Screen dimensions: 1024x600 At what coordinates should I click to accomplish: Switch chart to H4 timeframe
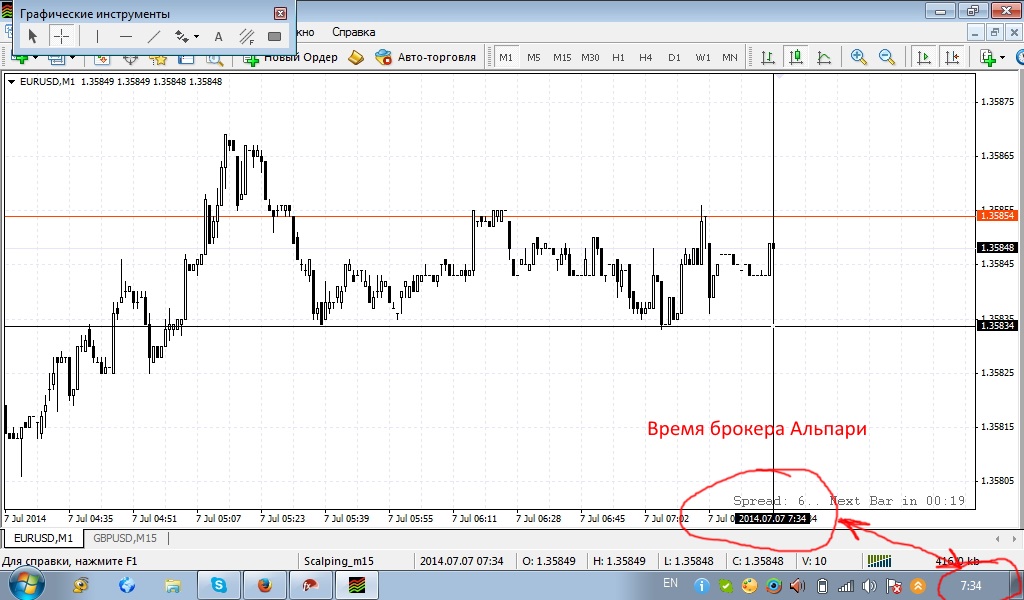tap(645, 57)
